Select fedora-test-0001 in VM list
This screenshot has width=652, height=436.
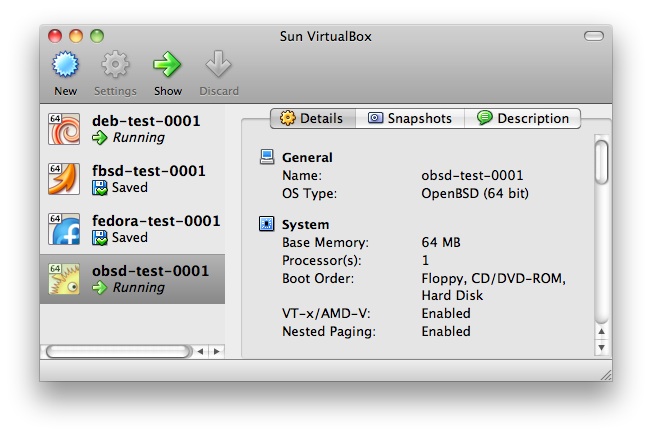tap(133, 229)
